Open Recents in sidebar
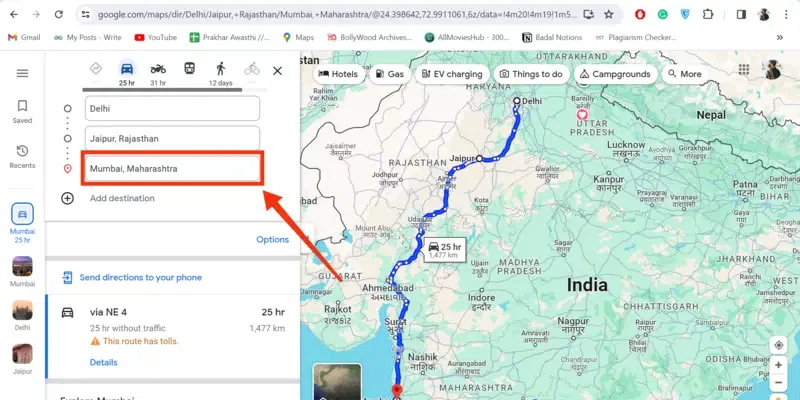This screenshot has width=800, height=400. coord(22,157)
